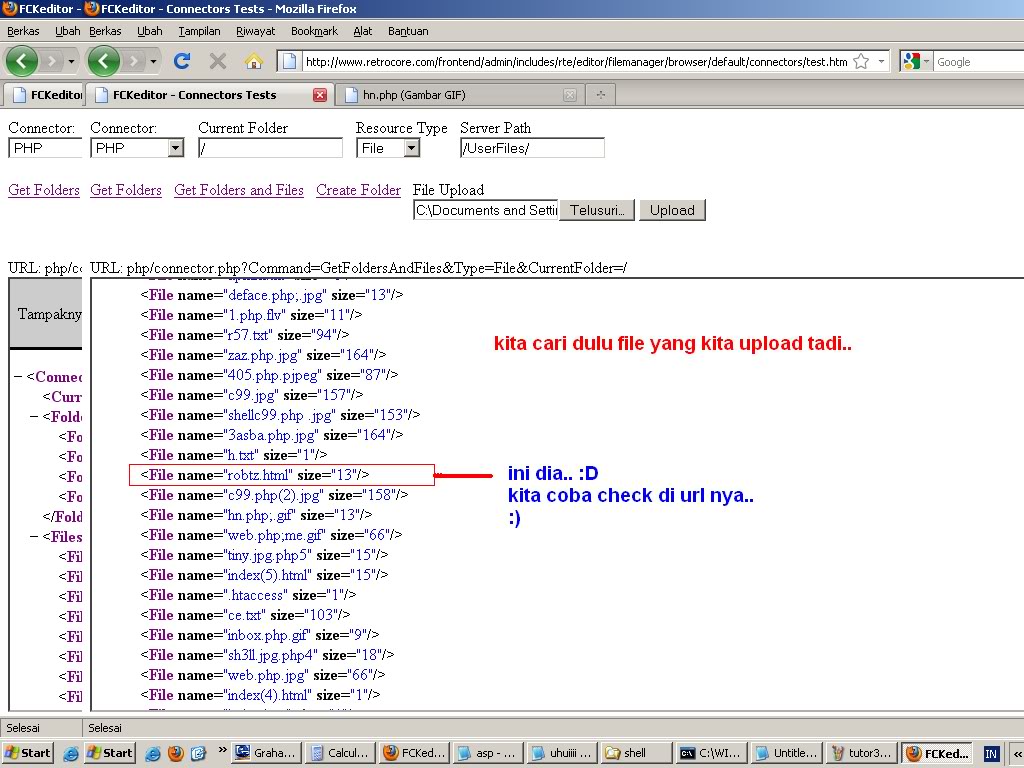Click the Current Folder input field

(270, 148)
